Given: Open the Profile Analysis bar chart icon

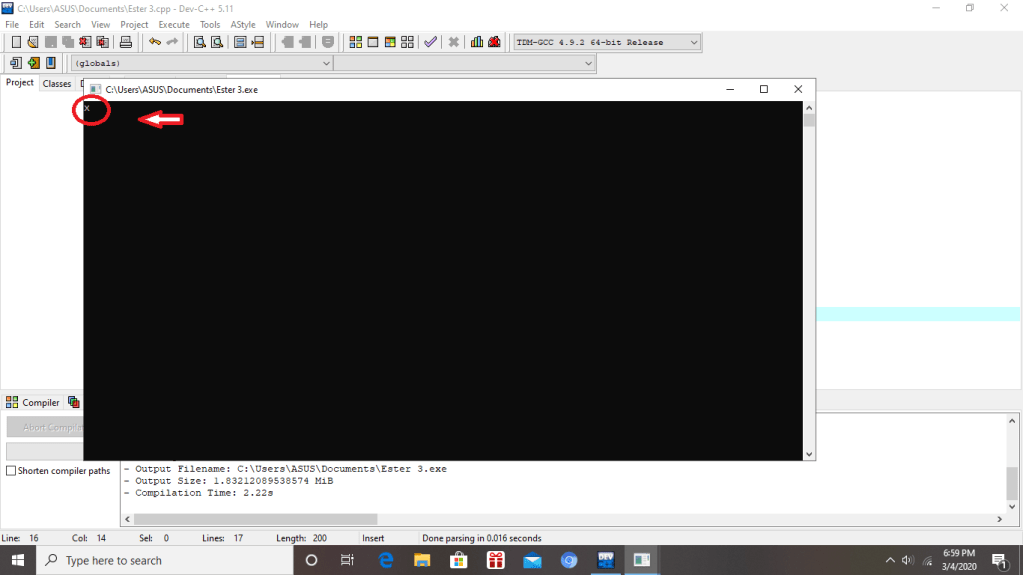Looking at the screenshot, I should [x=477, y=42].
